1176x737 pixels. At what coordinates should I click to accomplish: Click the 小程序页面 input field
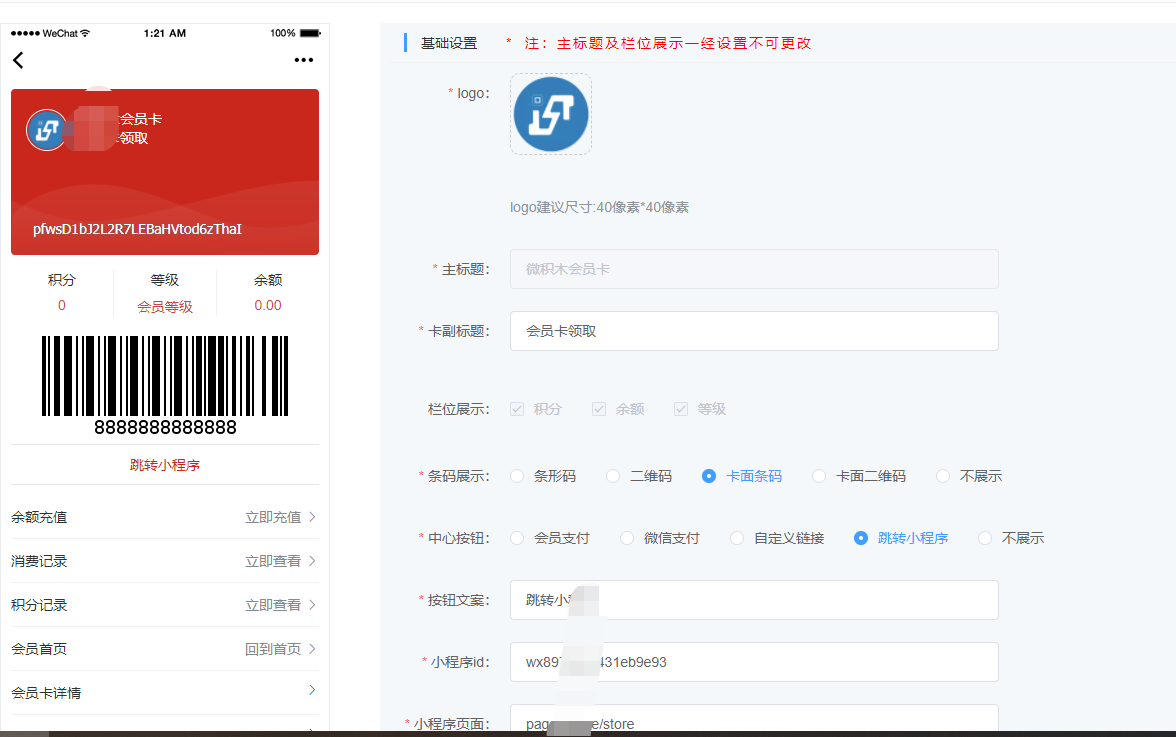pyautogui.click(x=754, y=720)
